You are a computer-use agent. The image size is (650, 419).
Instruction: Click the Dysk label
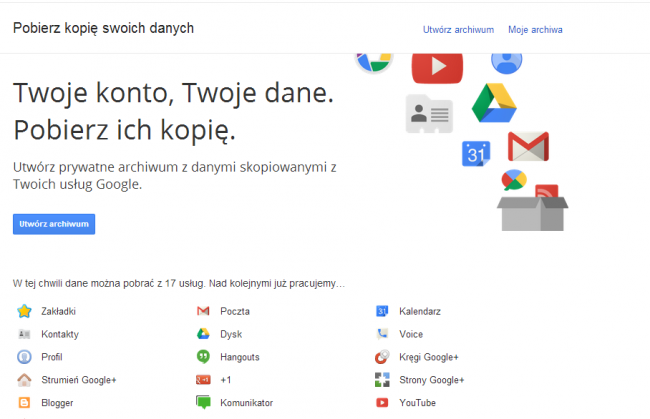[x=231, y=334]
